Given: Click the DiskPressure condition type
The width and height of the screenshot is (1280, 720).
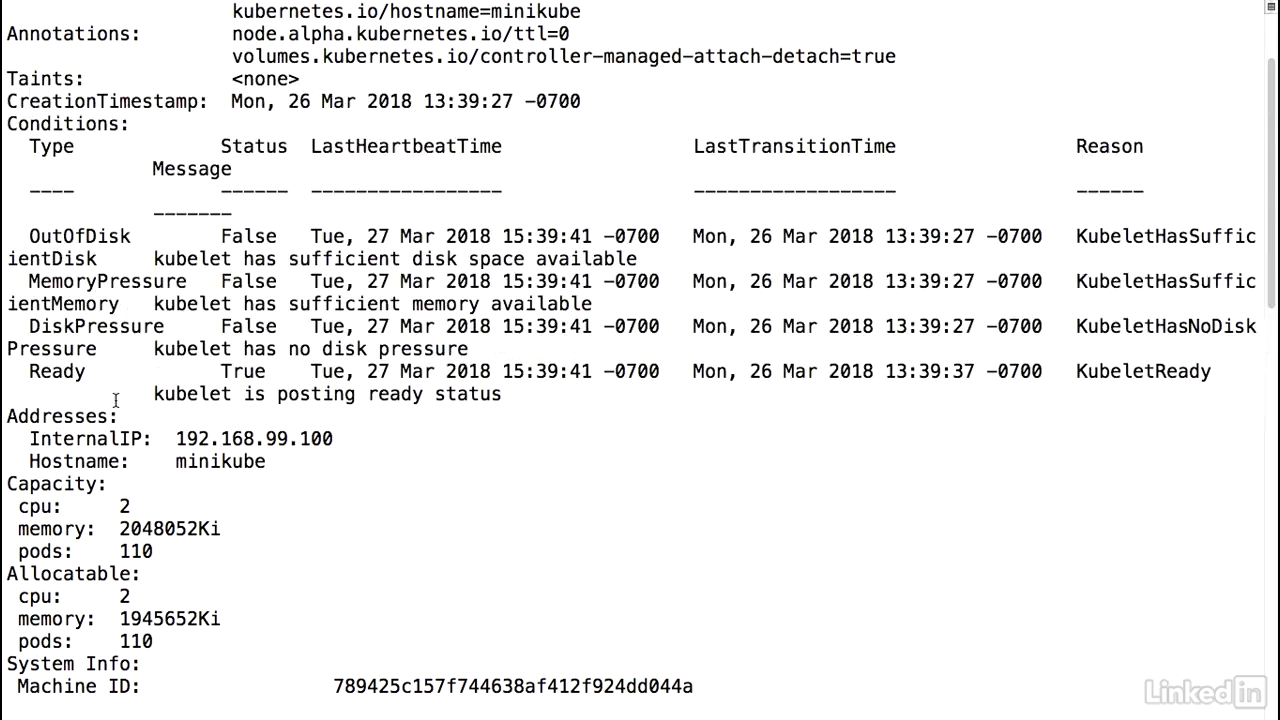Looking at the screenshot, I should coord(97,326).
